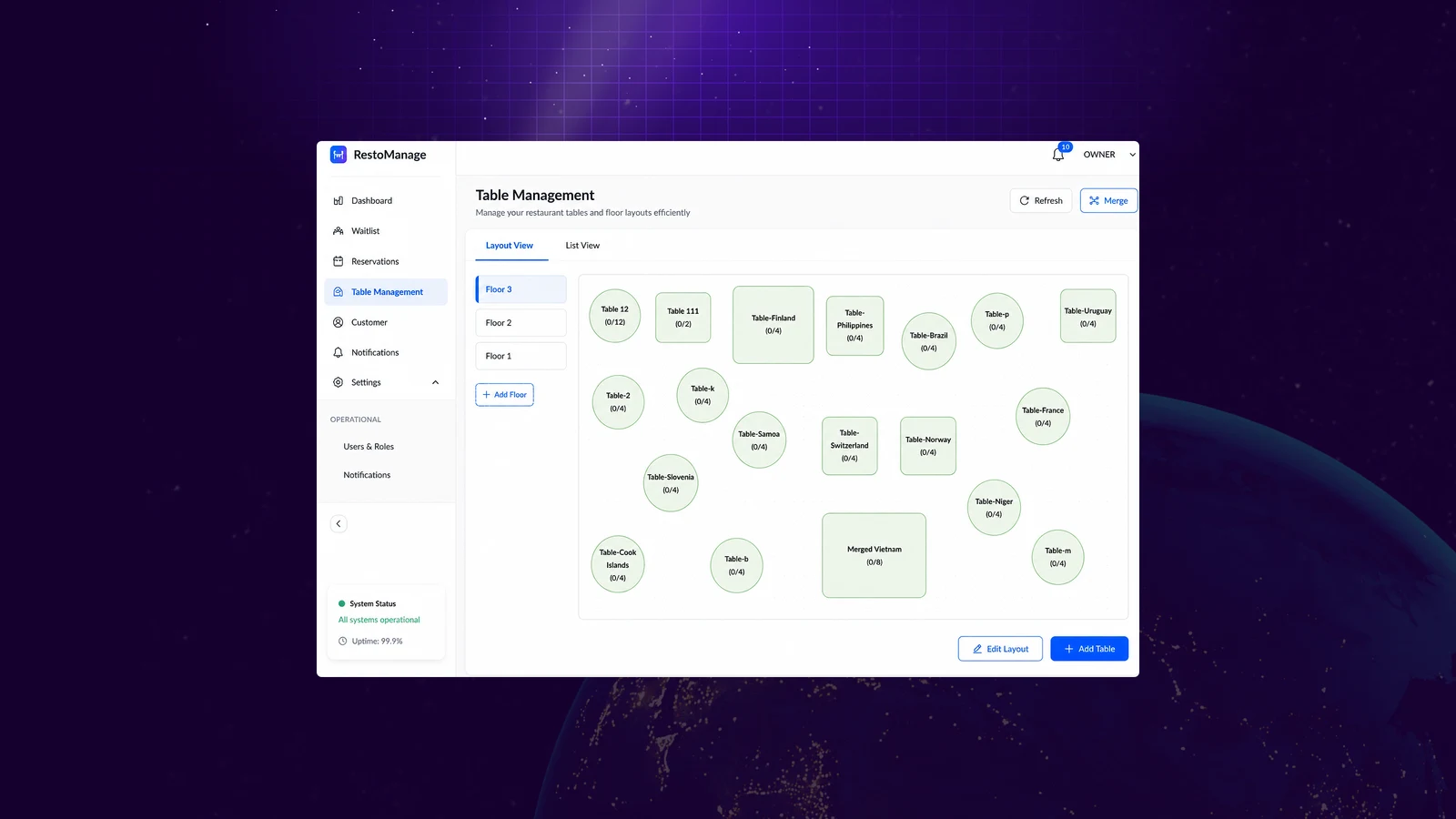Open Dashboard from the sidebar
The height and width of the screenshot is (819, 1456).
(x=386, y=201)
